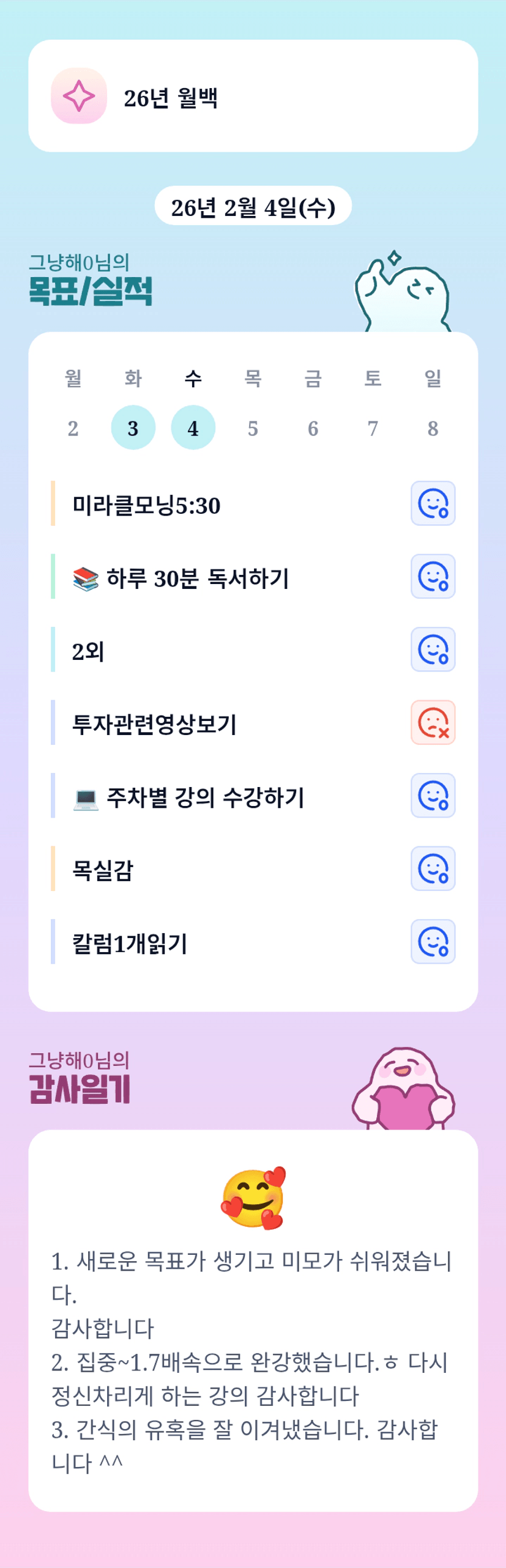Click the pink sparkle star icon
The width and height of the screenshot is (506, 1568).
79,96
